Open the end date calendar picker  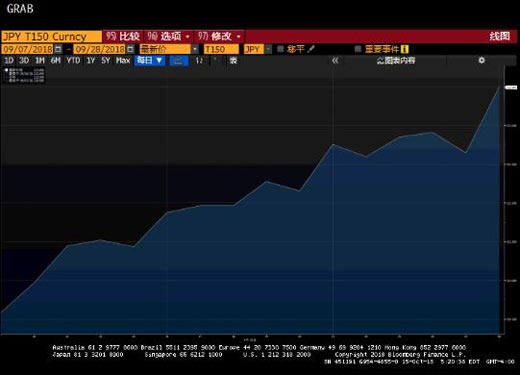131,49
